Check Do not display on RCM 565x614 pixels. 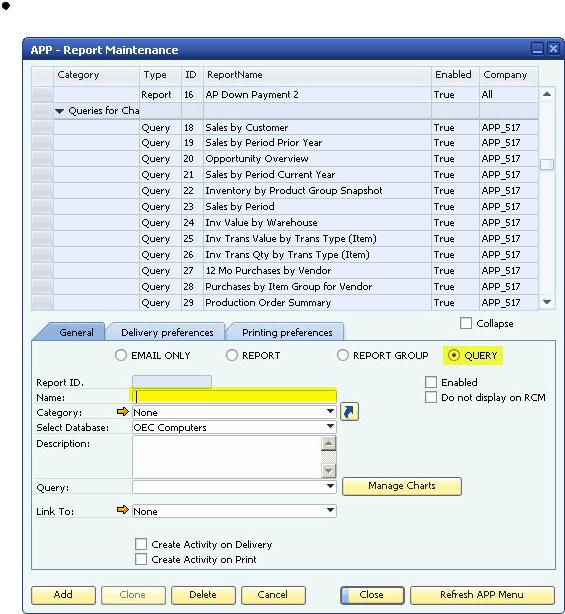431,397
